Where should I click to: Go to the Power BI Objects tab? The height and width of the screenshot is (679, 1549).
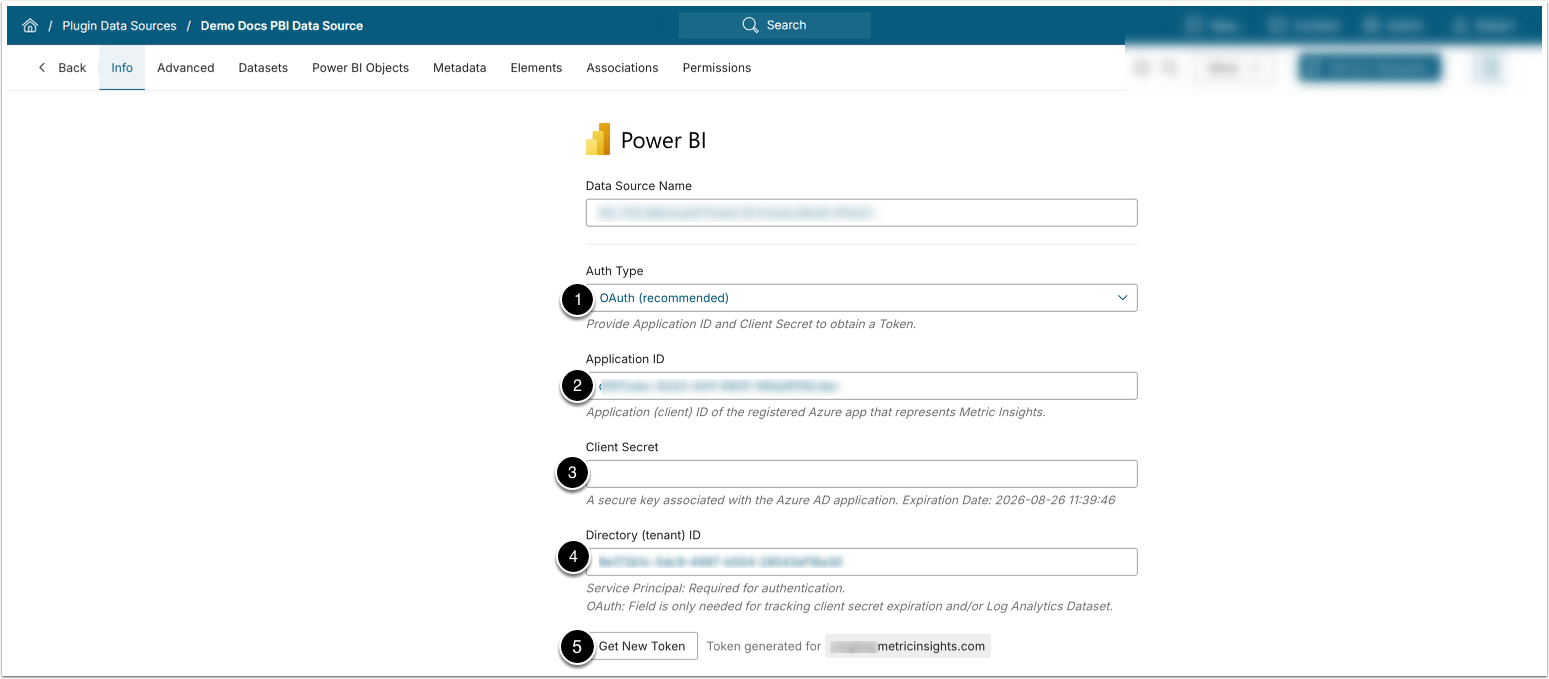pyautogui.click(x=360, y=68)
